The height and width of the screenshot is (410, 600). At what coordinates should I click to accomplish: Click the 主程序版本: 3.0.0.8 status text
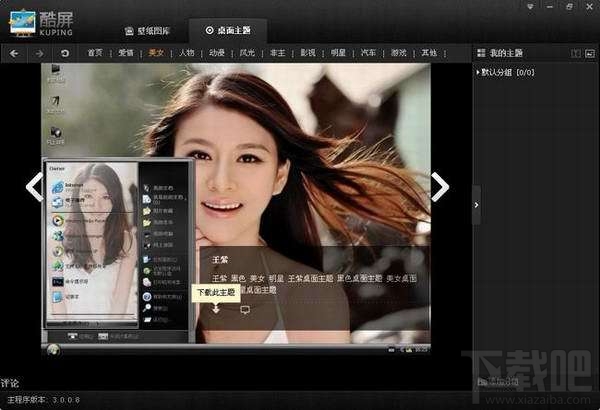pos(44,400)
